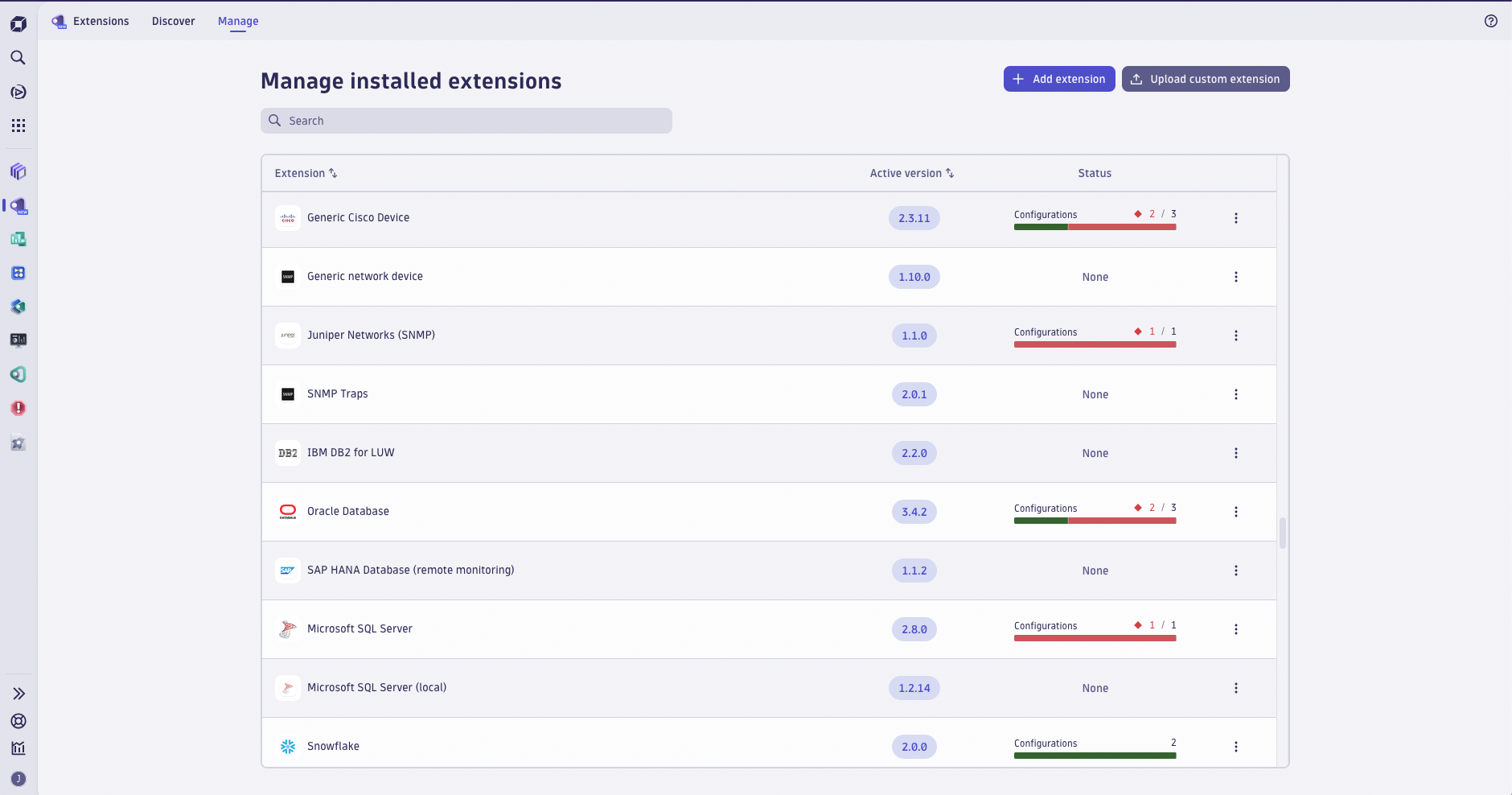
Task: Open the Oracle Database extension
Action: 348,512
